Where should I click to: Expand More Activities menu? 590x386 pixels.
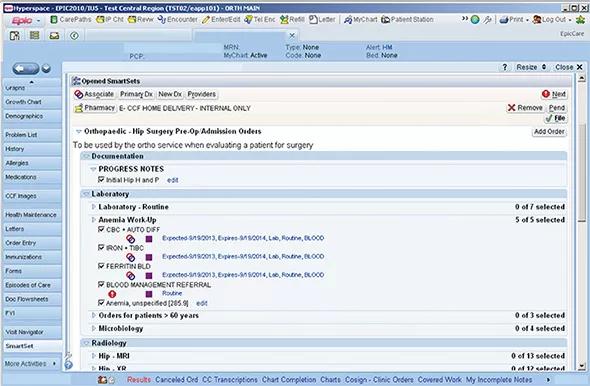[31, 364]
